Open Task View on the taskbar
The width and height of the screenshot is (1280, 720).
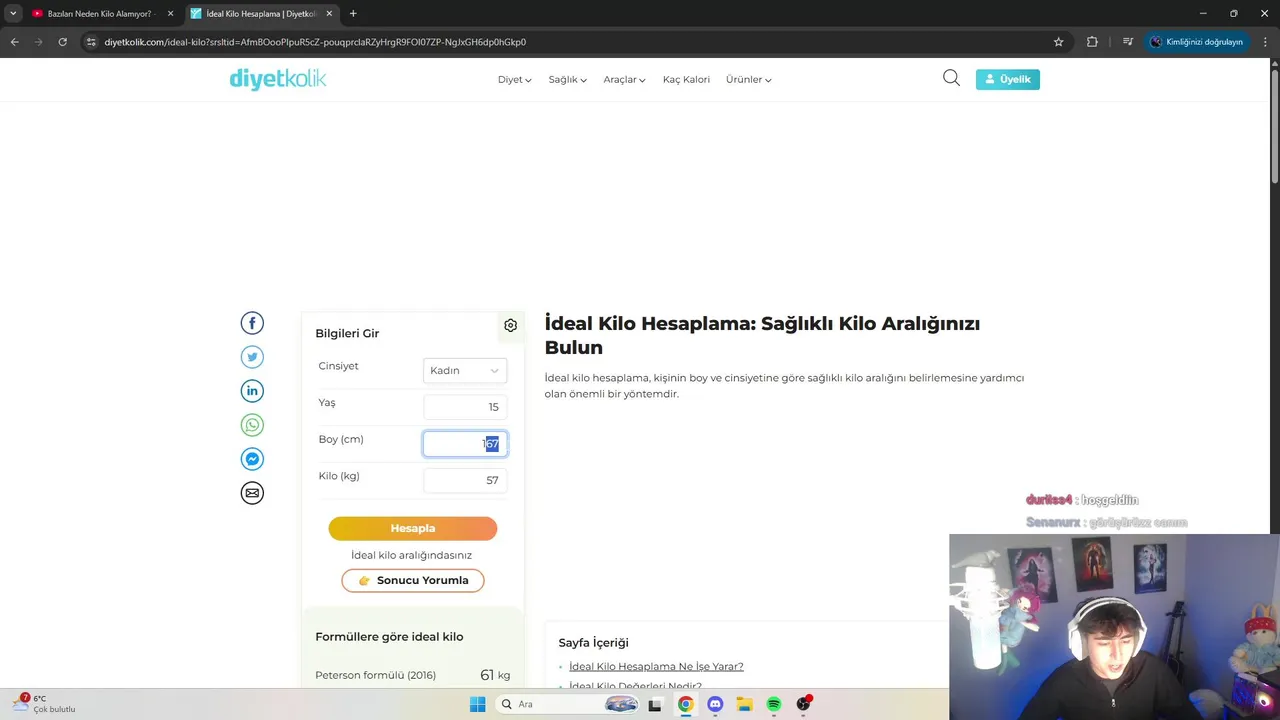(655, 704)
